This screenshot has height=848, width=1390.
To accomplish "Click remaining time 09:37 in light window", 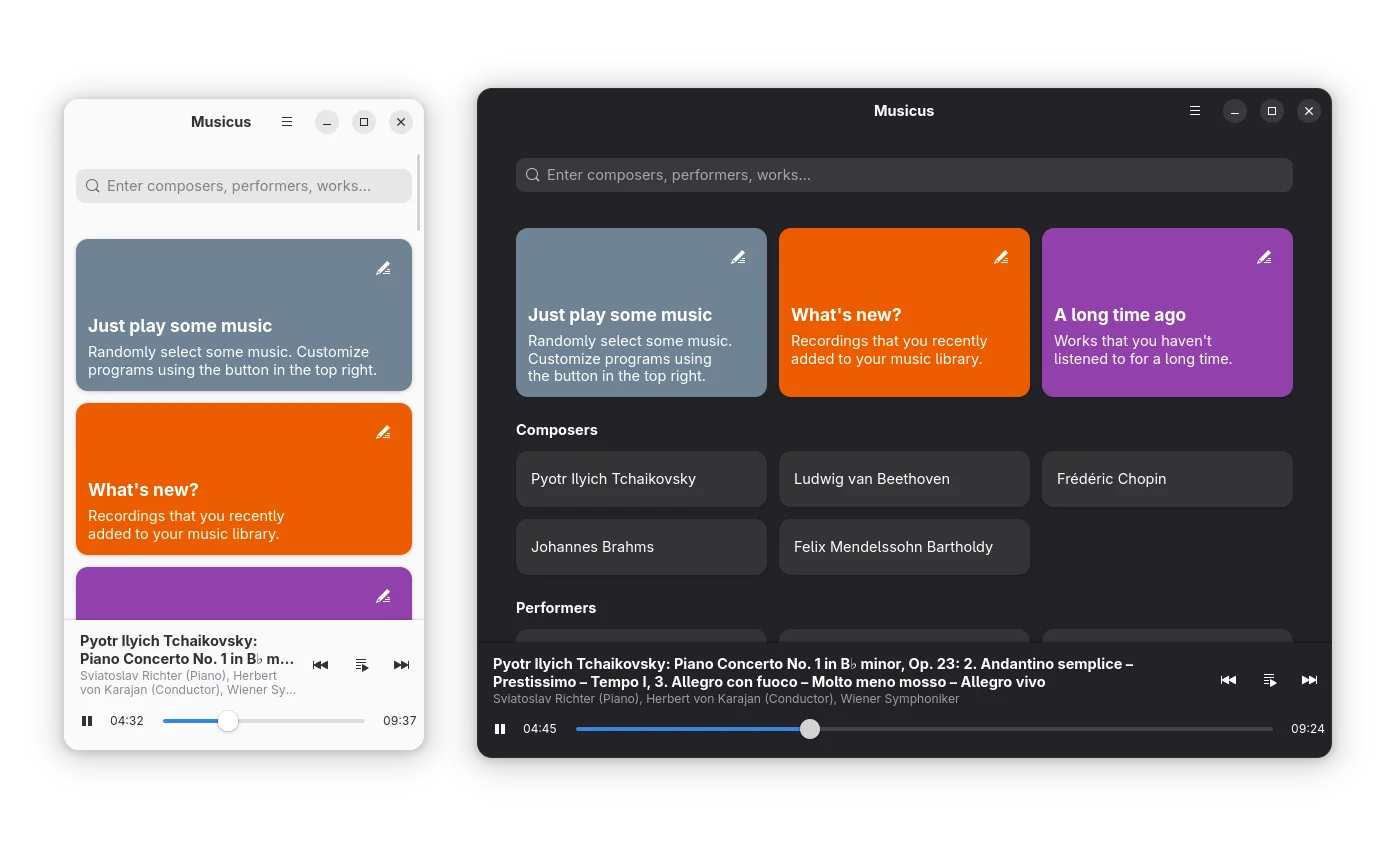I will [x=400, y=721].
